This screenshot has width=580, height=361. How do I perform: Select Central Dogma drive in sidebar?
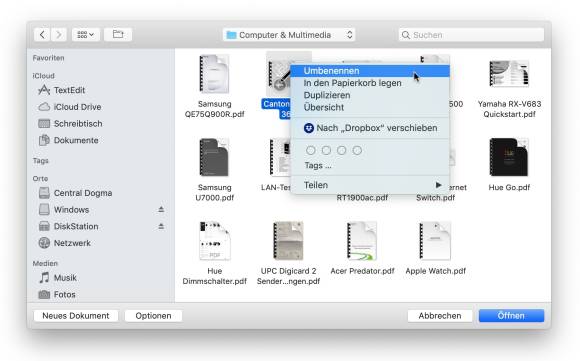click(75, 193)
